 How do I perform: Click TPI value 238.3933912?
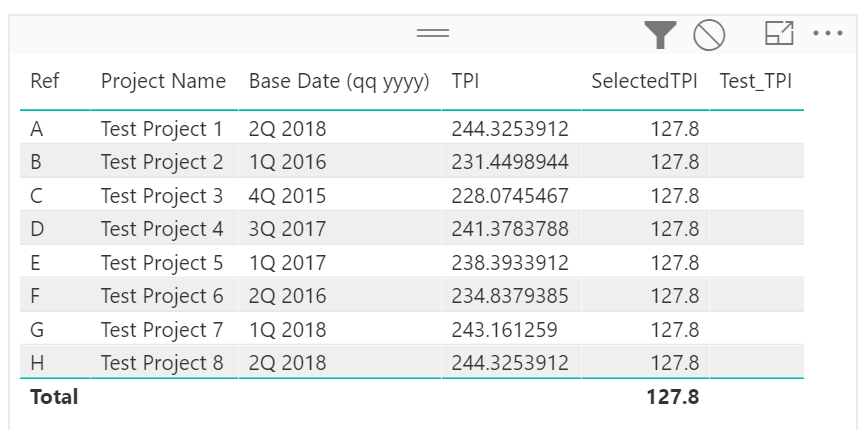510,263
